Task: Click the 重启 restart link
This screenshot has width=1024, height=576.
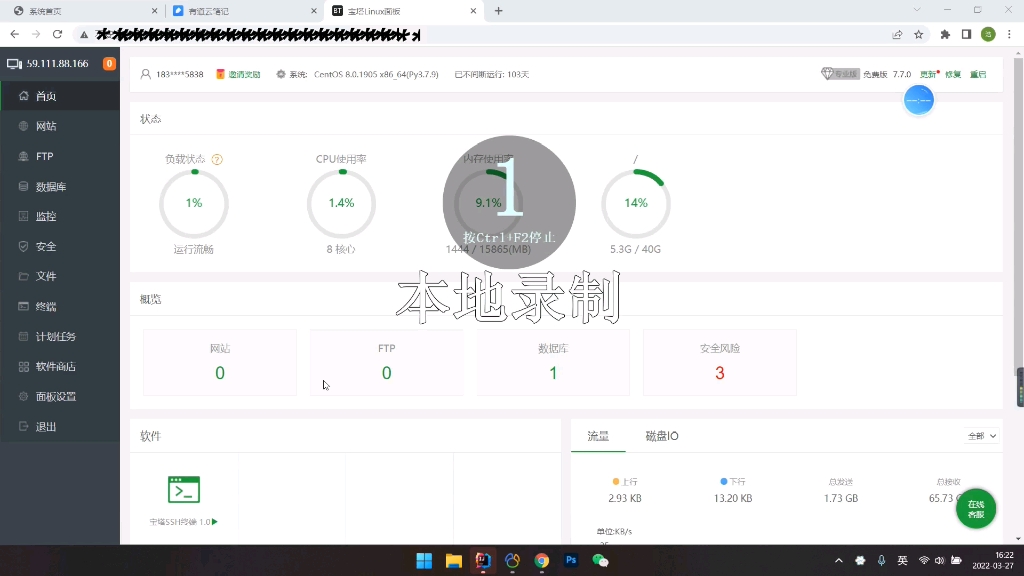Action: click(978, 74)
